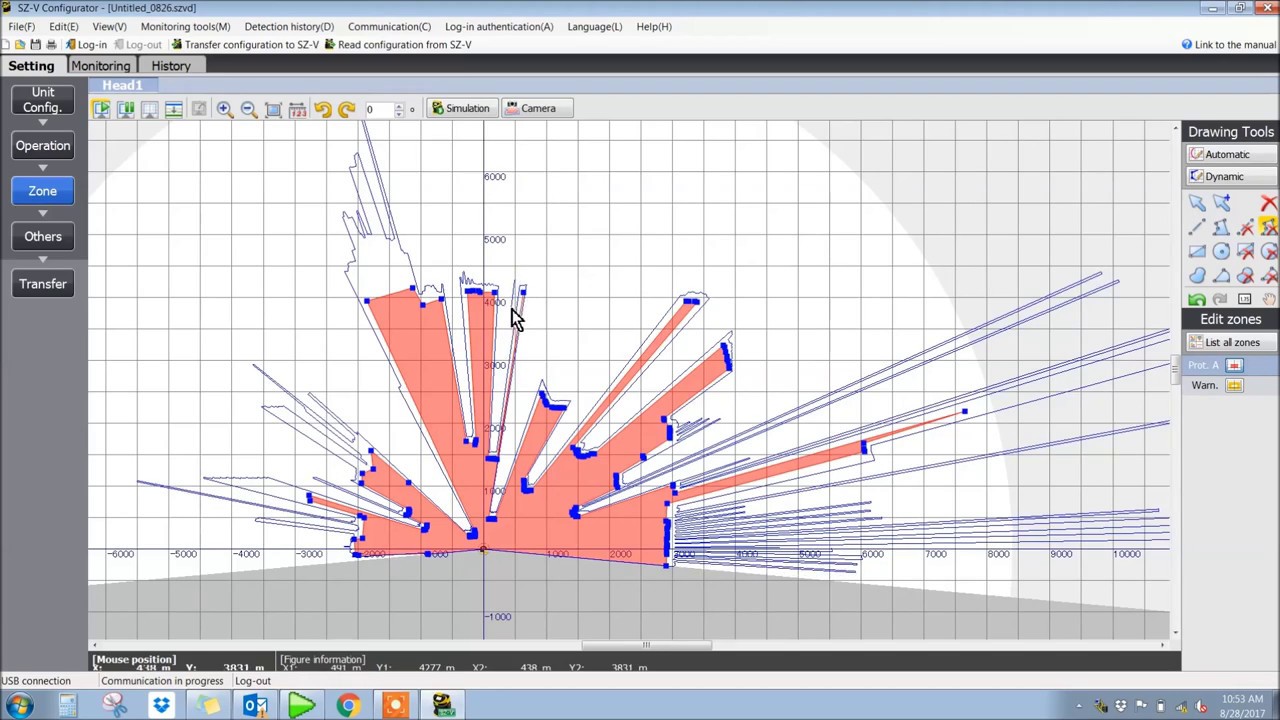Click the List all zones button
The width and height of the screenshot is (1280, 720).
[1231, 343]
